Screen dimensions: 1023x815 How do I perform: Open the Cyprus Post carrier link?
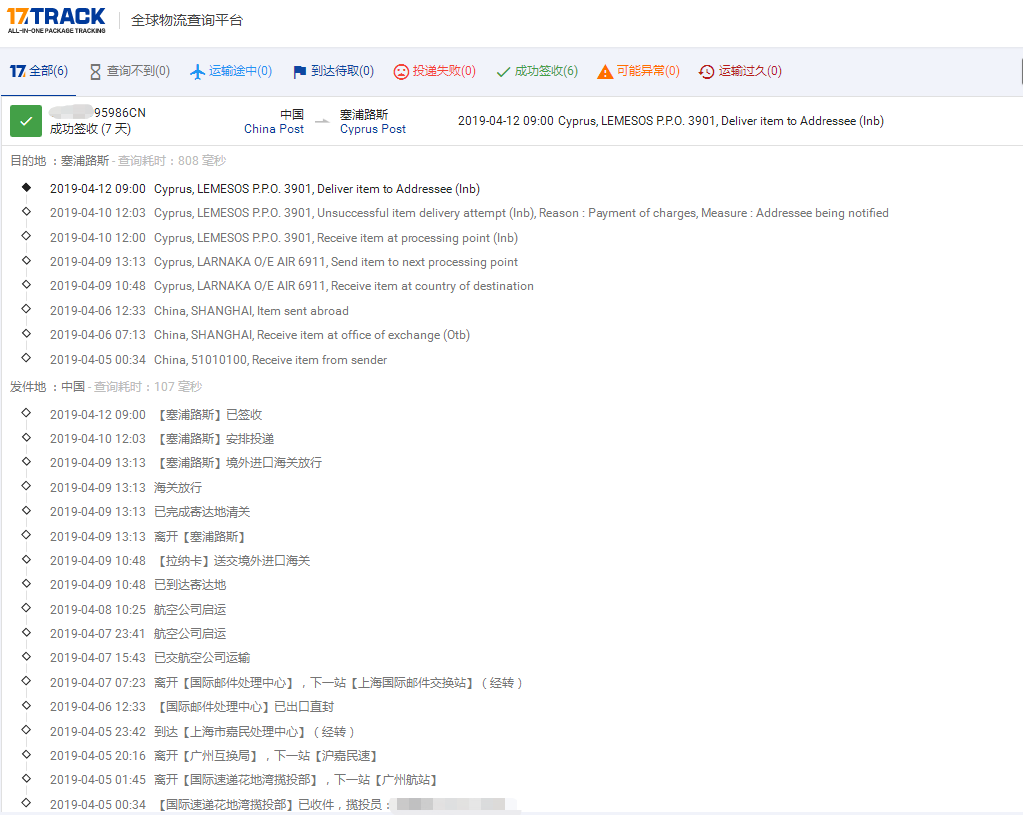pyautogui.click(x=371, y=129)
